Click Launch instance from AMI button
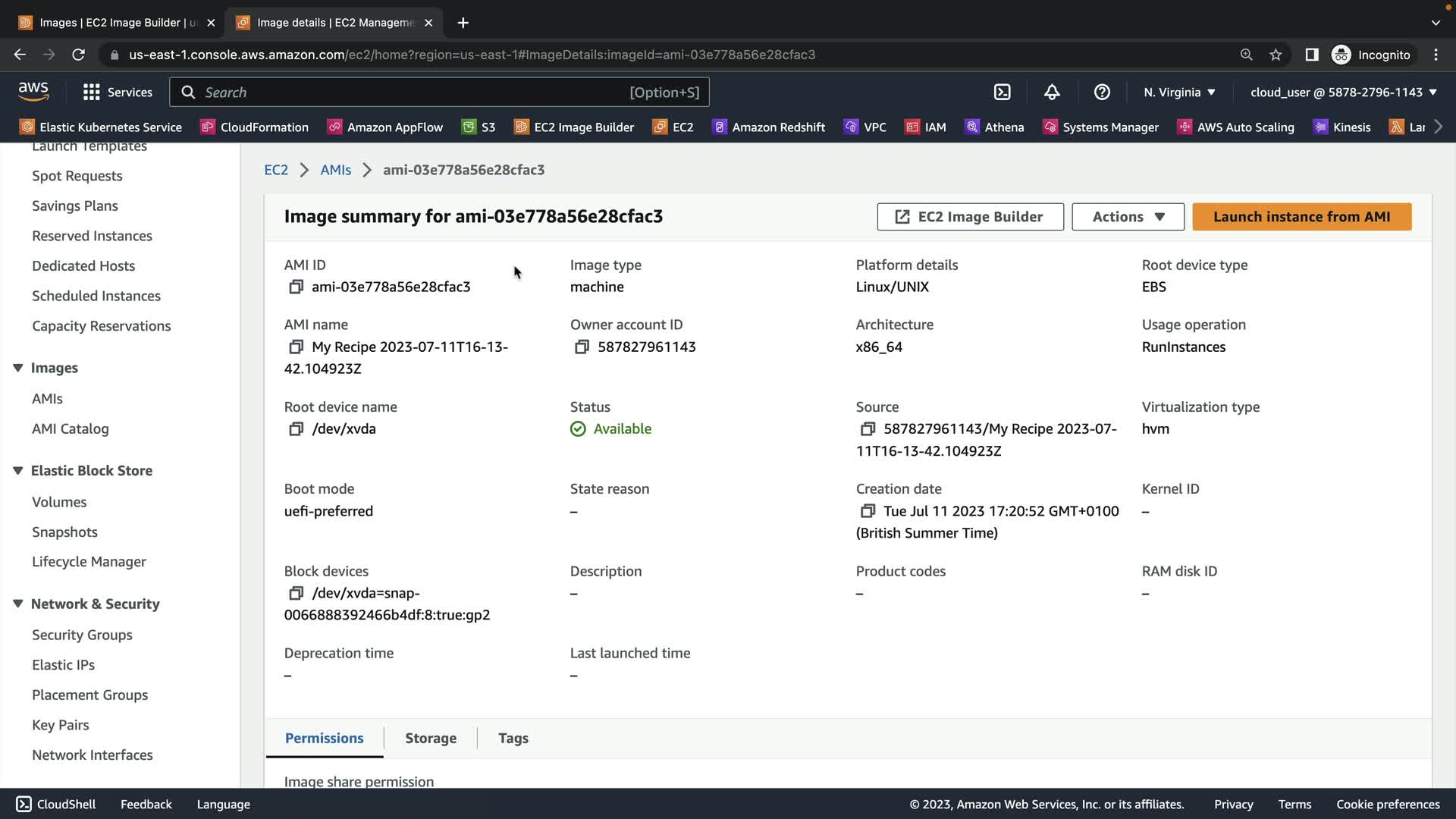1456x819 pixels. [1301, 217]
